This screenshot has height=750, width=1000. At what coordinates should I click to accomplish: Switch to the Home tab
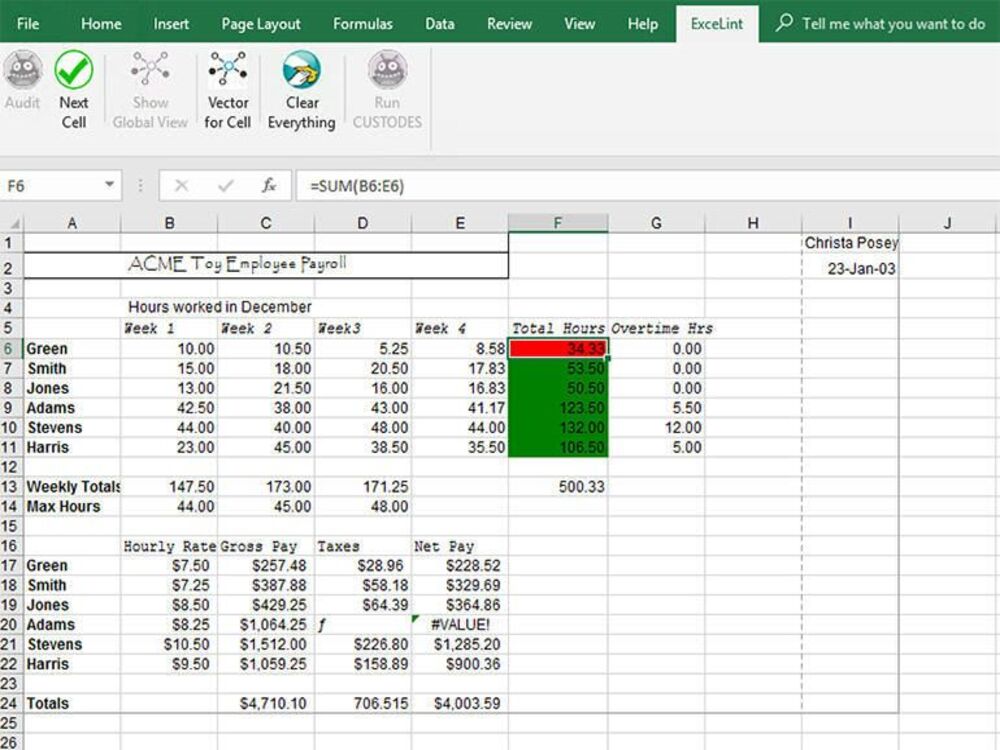coord(100,23)
